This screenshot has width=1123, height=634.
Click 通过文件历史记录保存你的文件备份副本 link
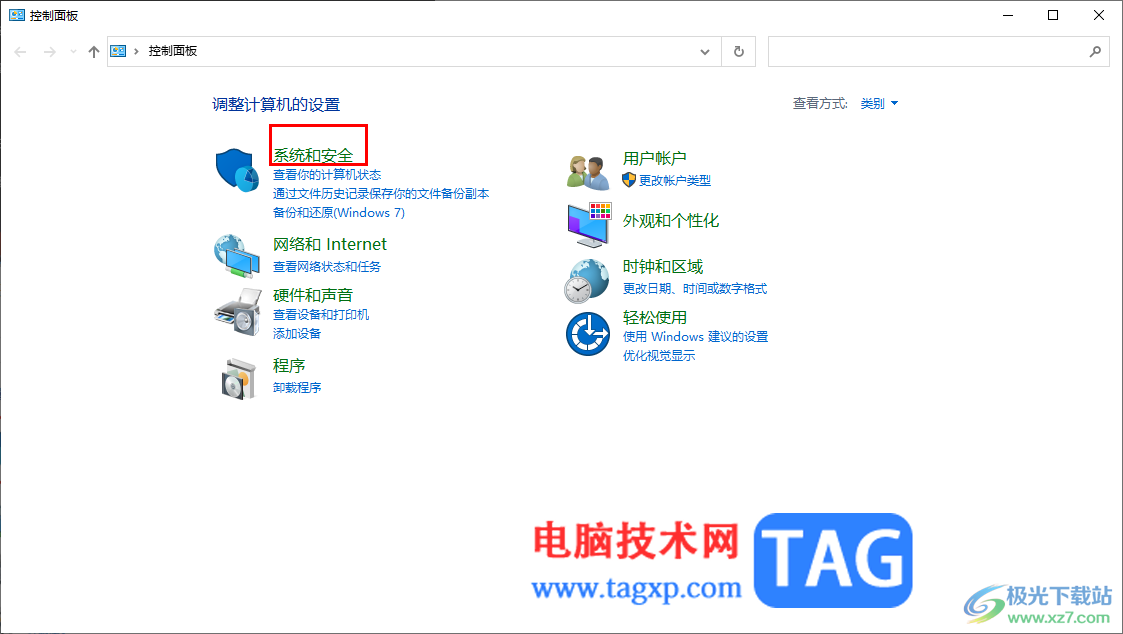coord(381,193)
